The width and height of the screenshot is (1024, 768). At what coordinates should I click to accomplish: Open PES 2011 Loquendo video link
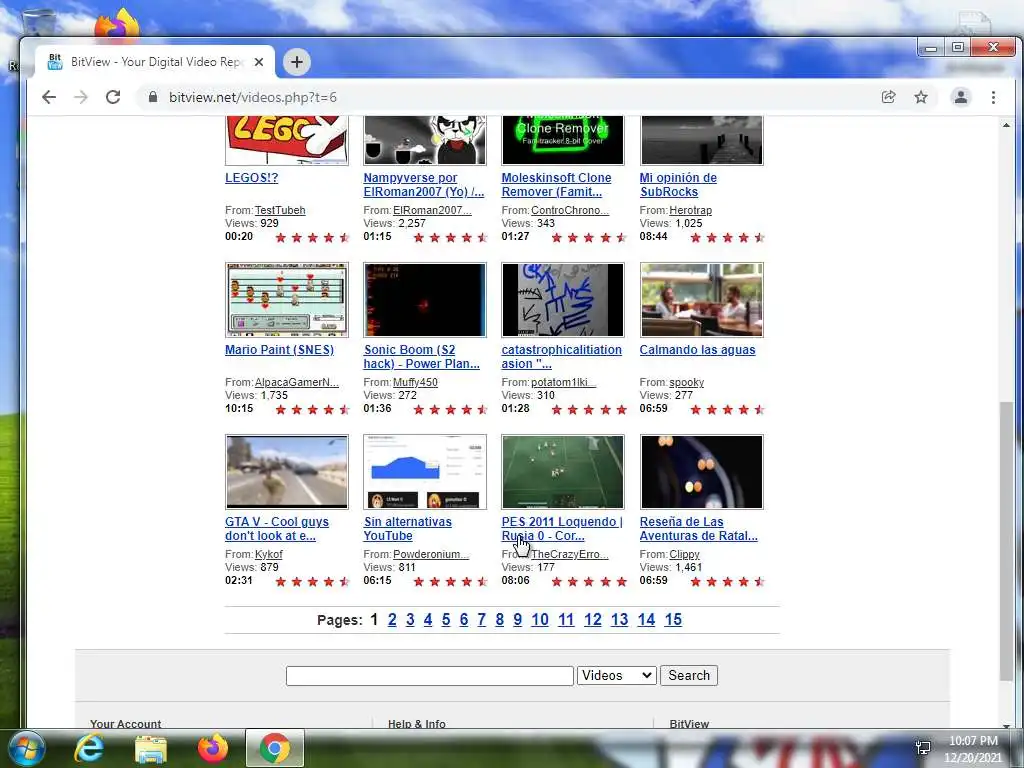coord(562,529)
